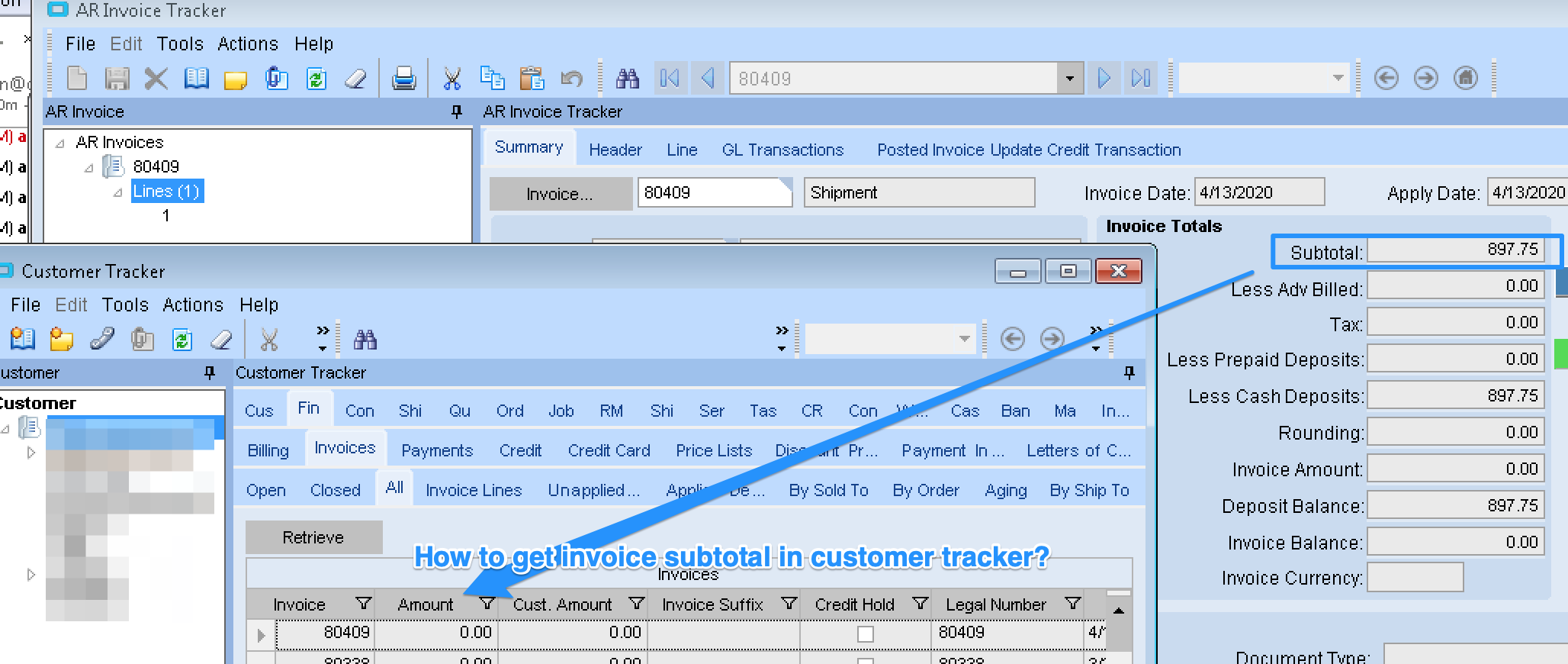Viewport: 1568px width, 664px height.
Task: Click the yellow memo note icon in AR Invoice Tracker
Action: (236, 79)
